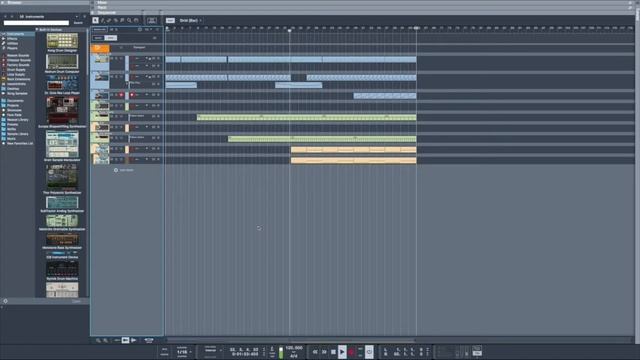Click the browser search input field

36,23
